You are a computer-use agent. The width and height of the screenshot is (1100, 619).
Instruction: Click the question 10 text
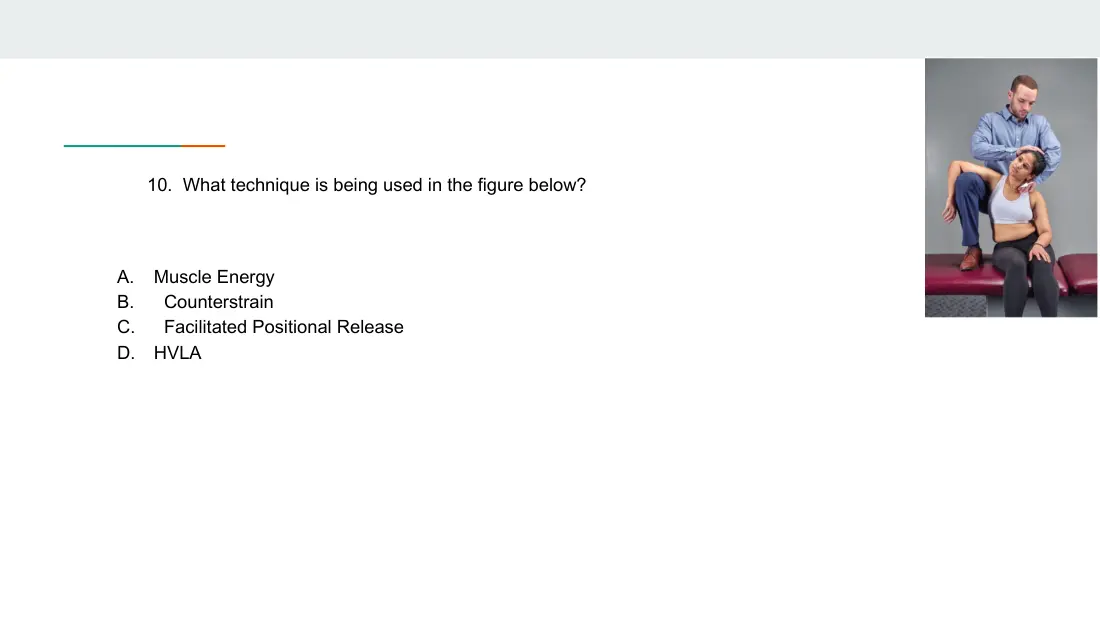coord(366,185)
